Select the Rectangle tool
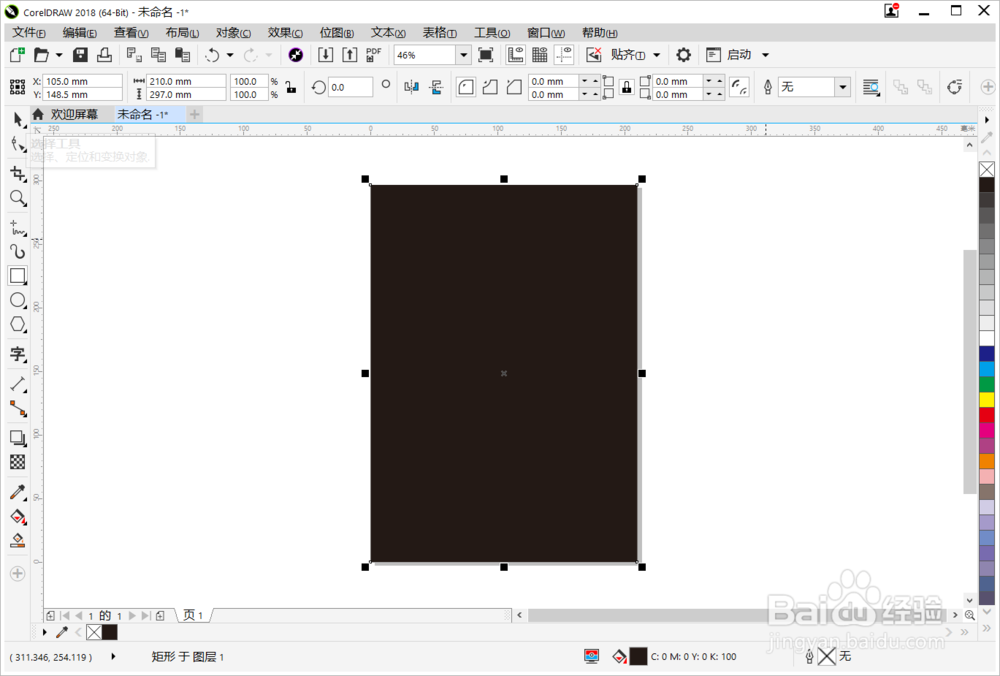The width and height of the screenshot is (1000, 676). [18, 276]
